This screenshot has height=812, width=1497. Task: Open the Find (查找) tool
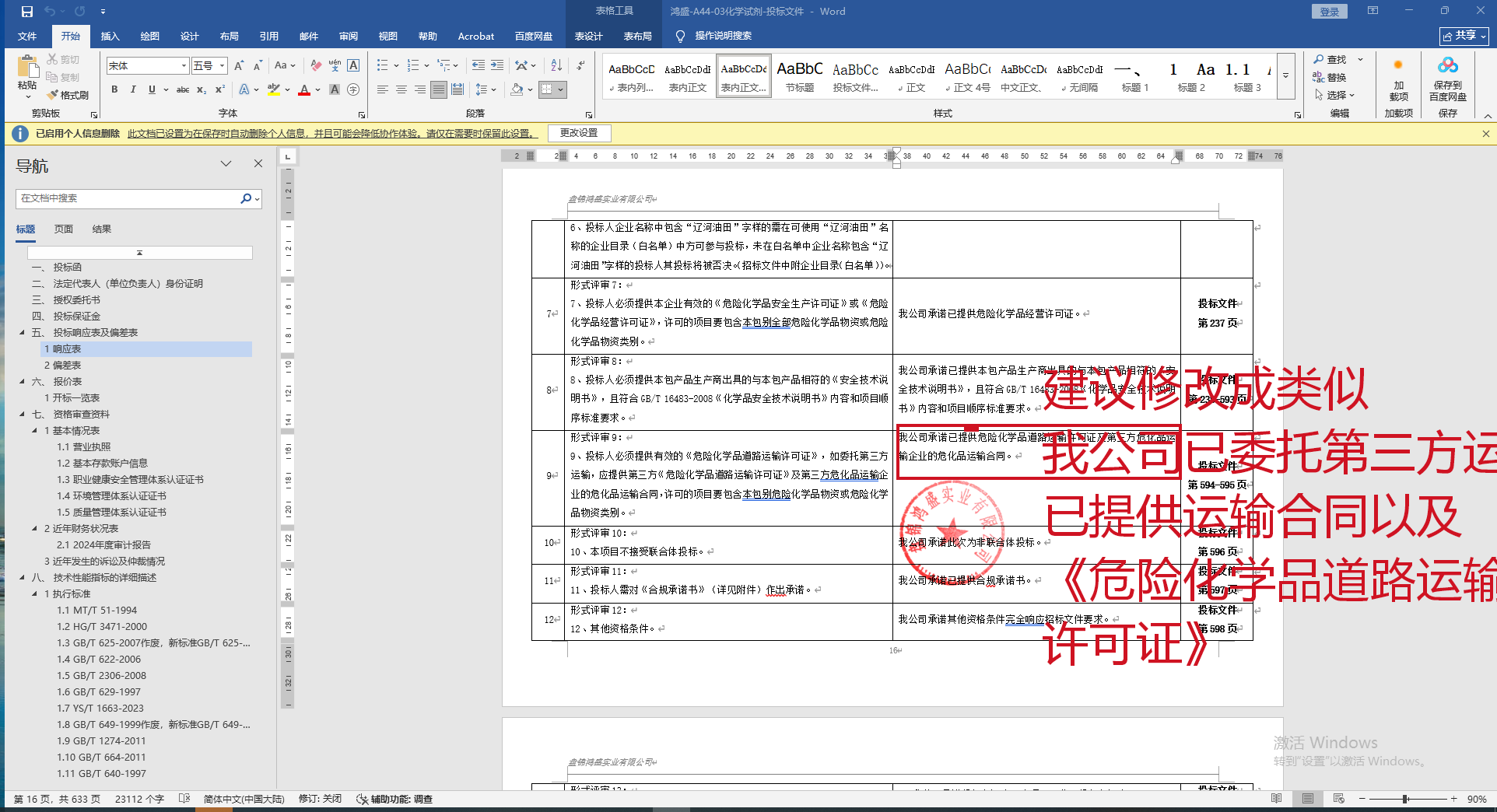[1330, 59]
